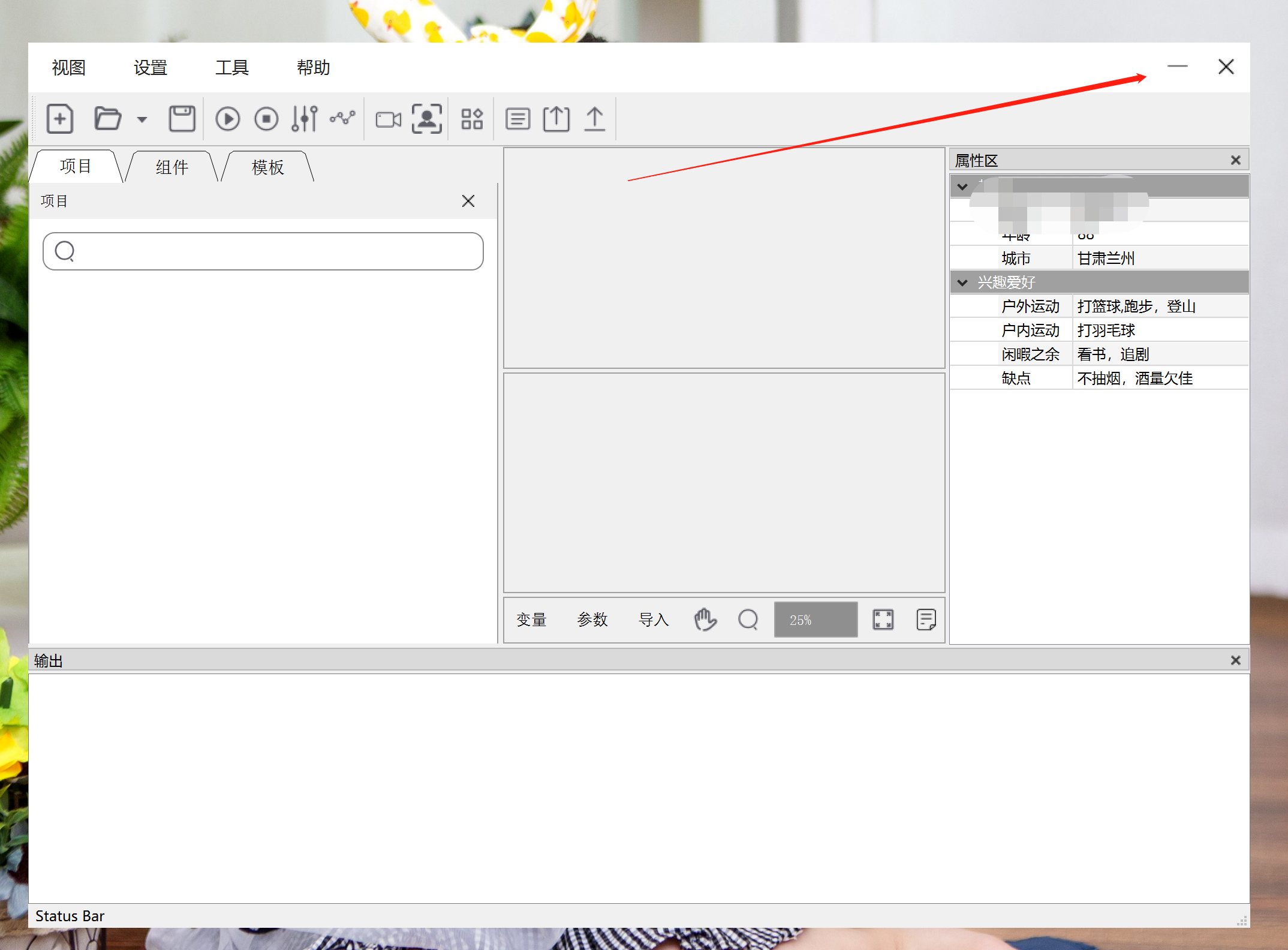This screenshot has width=1288, height=950.
Task: Collapse the 兴趣爱好 property group
Action: [x=962, y=282]
